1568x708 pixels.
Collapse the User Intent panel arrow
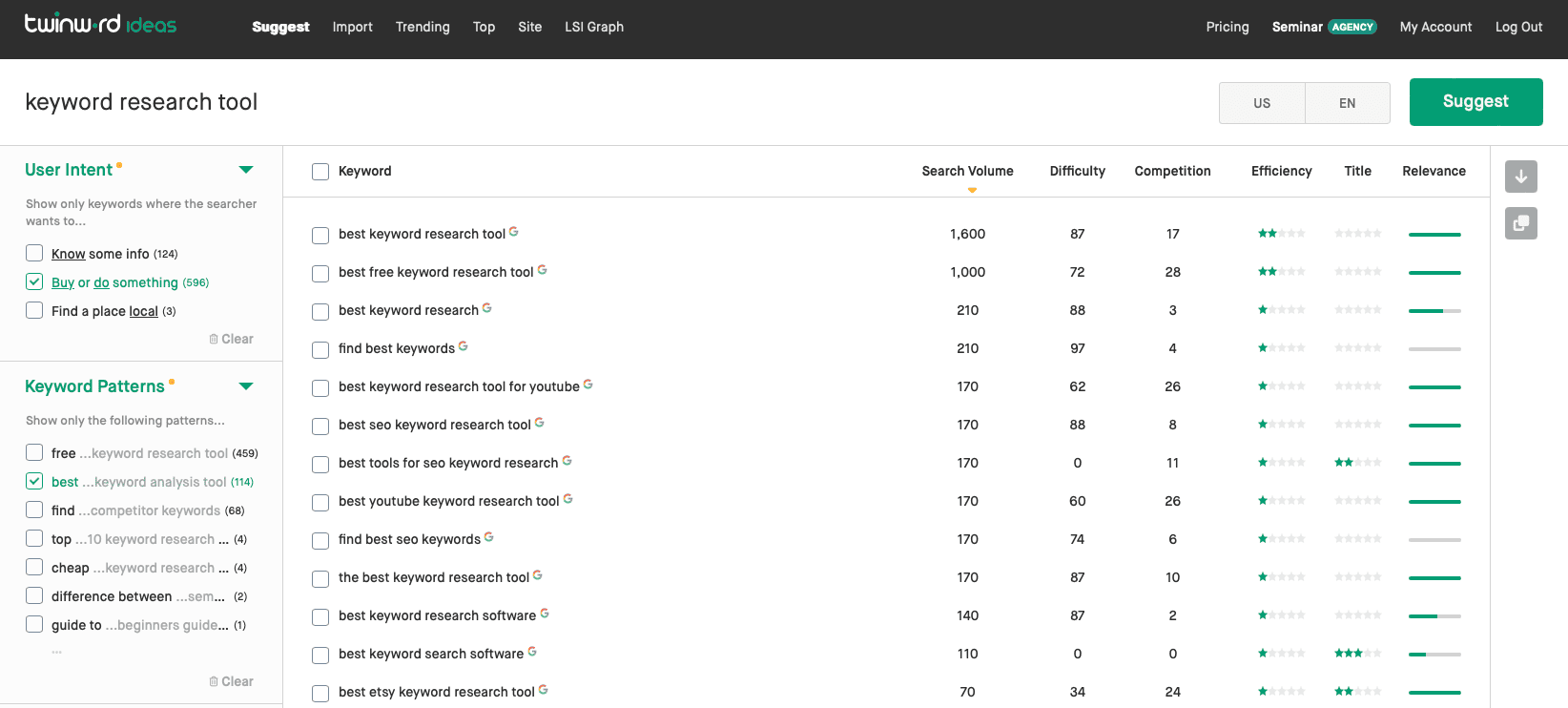246,170
